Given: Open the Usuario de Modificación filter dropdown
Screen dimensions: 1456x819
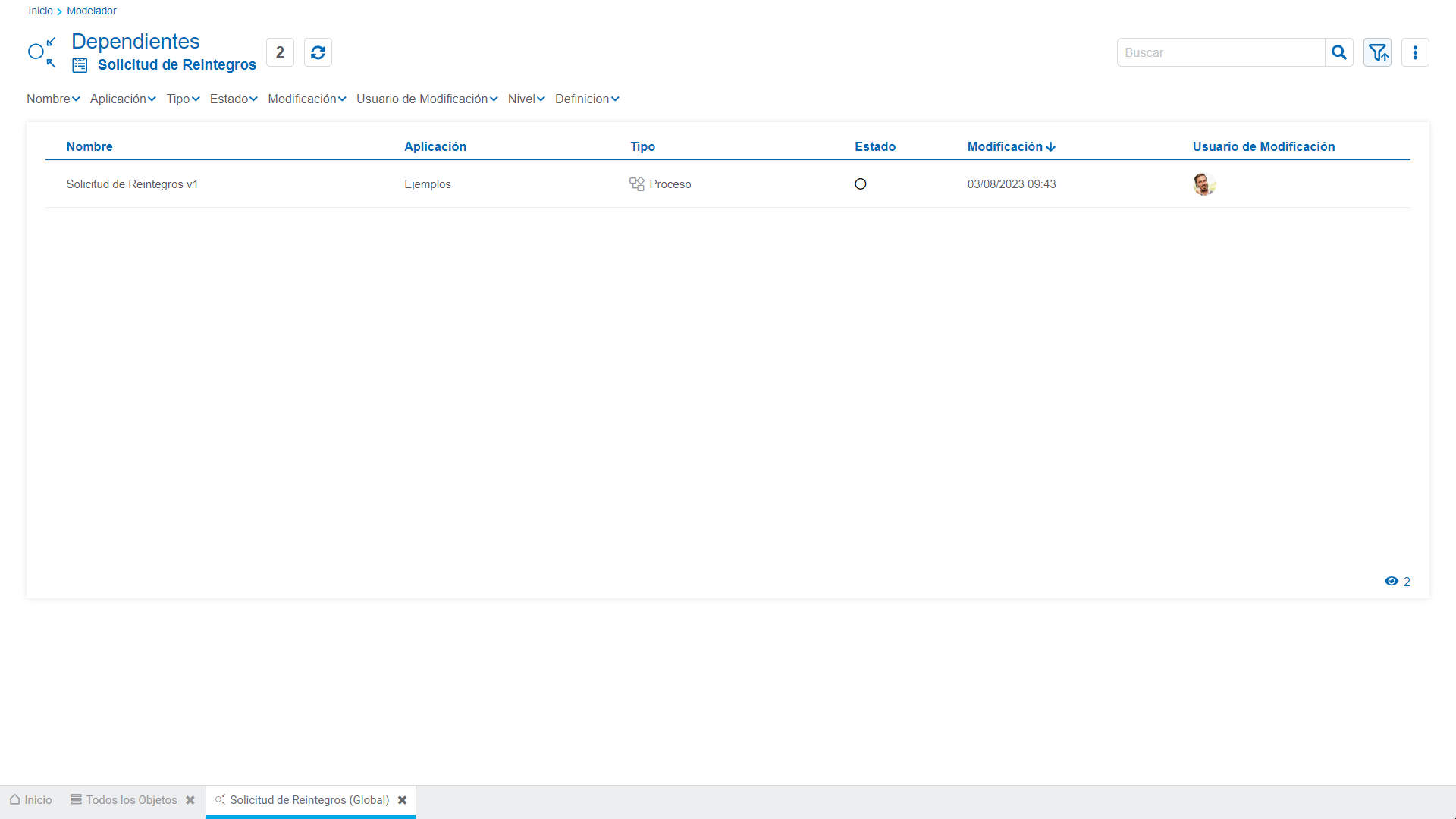Looking at the screenshot, I should coord(427,99).
